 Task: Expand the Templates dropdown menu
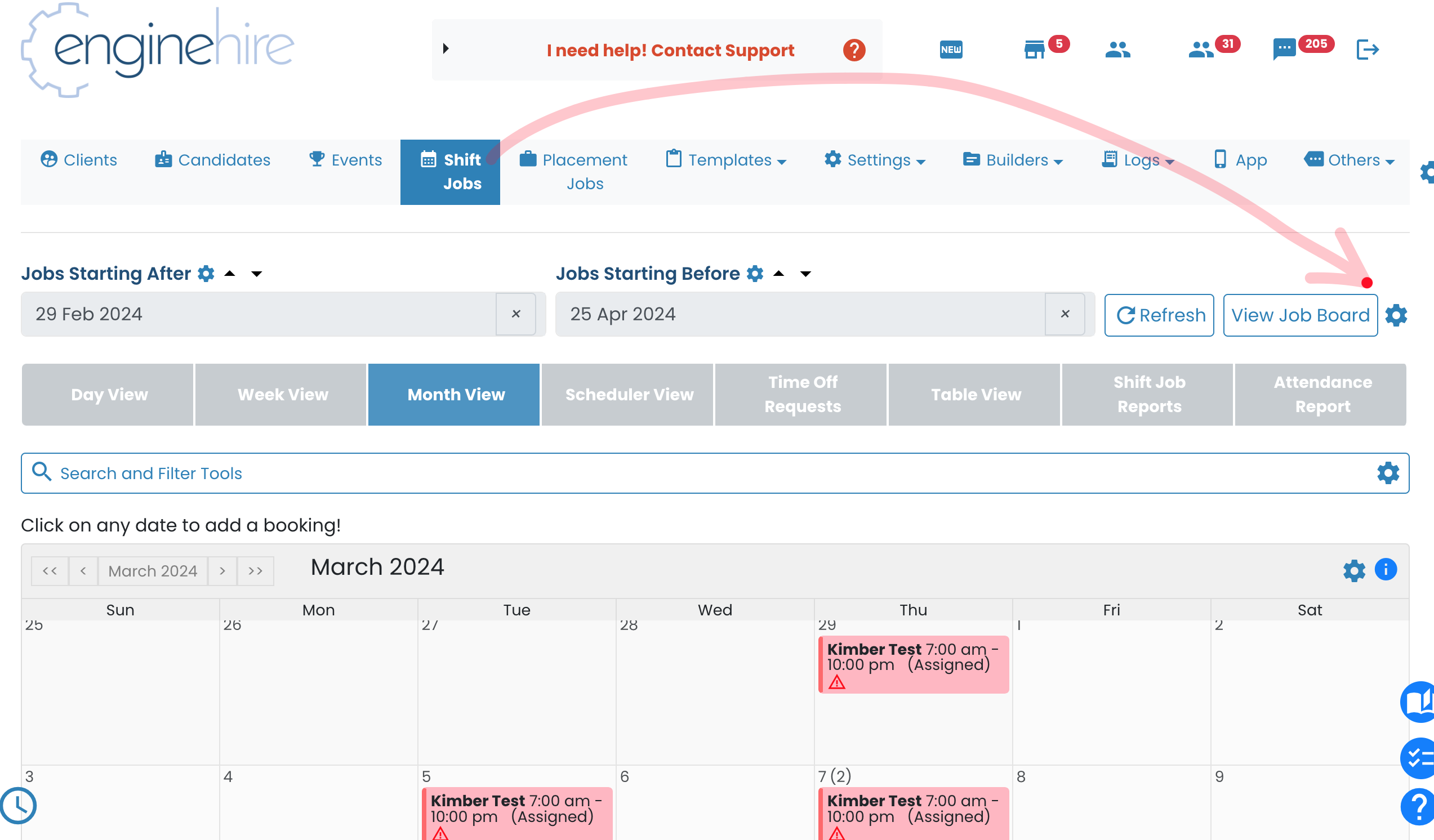[726, 160]
